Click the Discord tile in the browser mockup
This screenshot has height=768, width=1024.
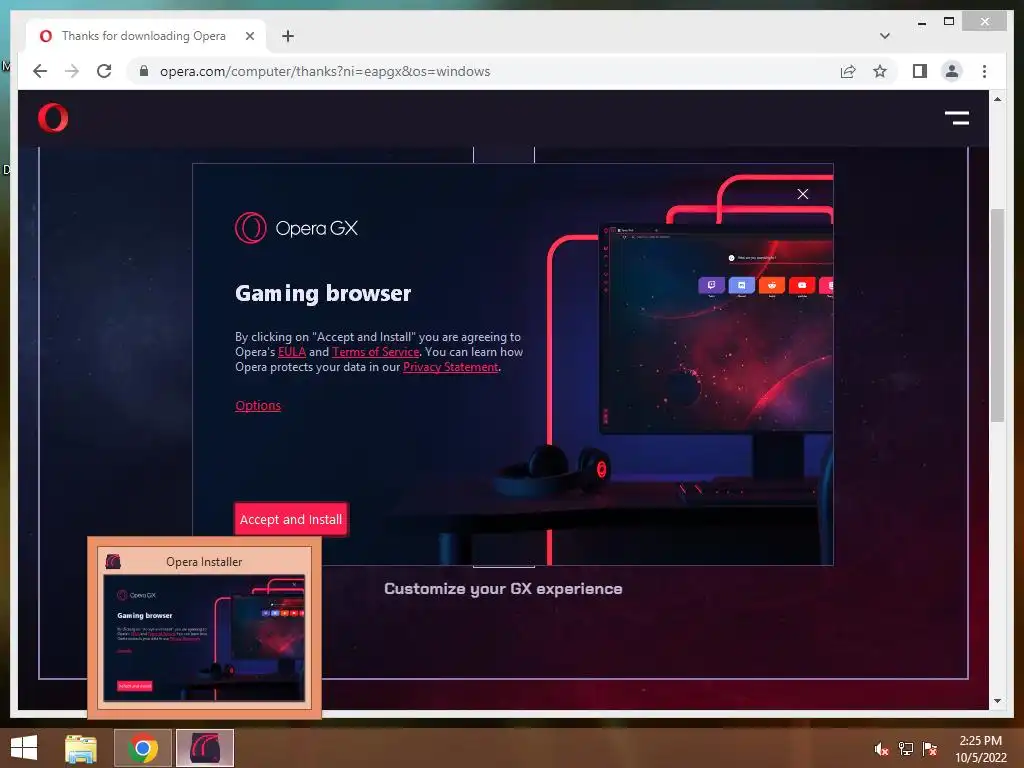[x=741, y=285]
